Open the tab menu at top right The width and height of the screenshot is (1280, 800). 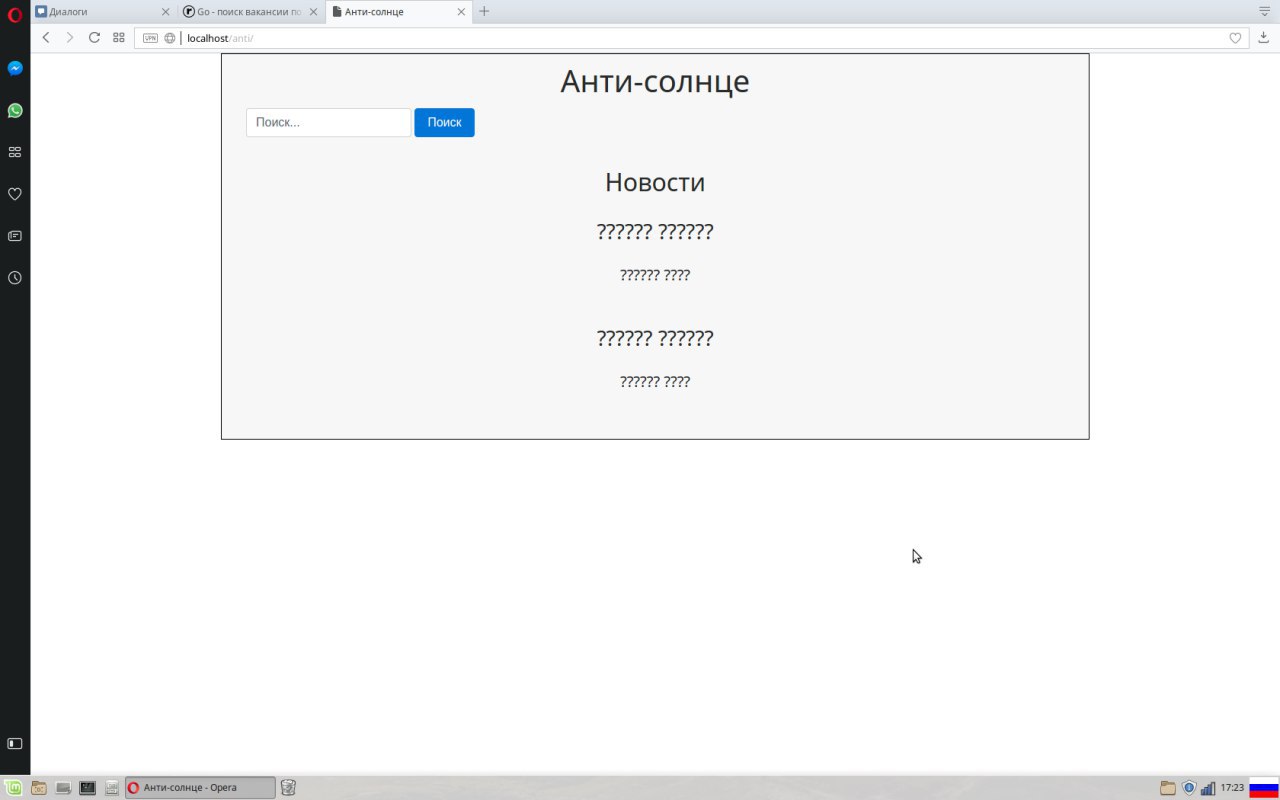click(x=1264, y=10)
